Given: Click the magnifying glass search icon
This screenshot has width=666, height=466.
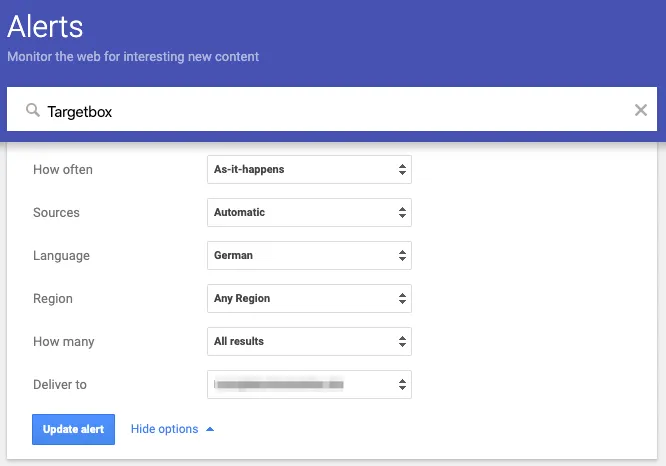Looking at the screenshot, I should (33, 111).
